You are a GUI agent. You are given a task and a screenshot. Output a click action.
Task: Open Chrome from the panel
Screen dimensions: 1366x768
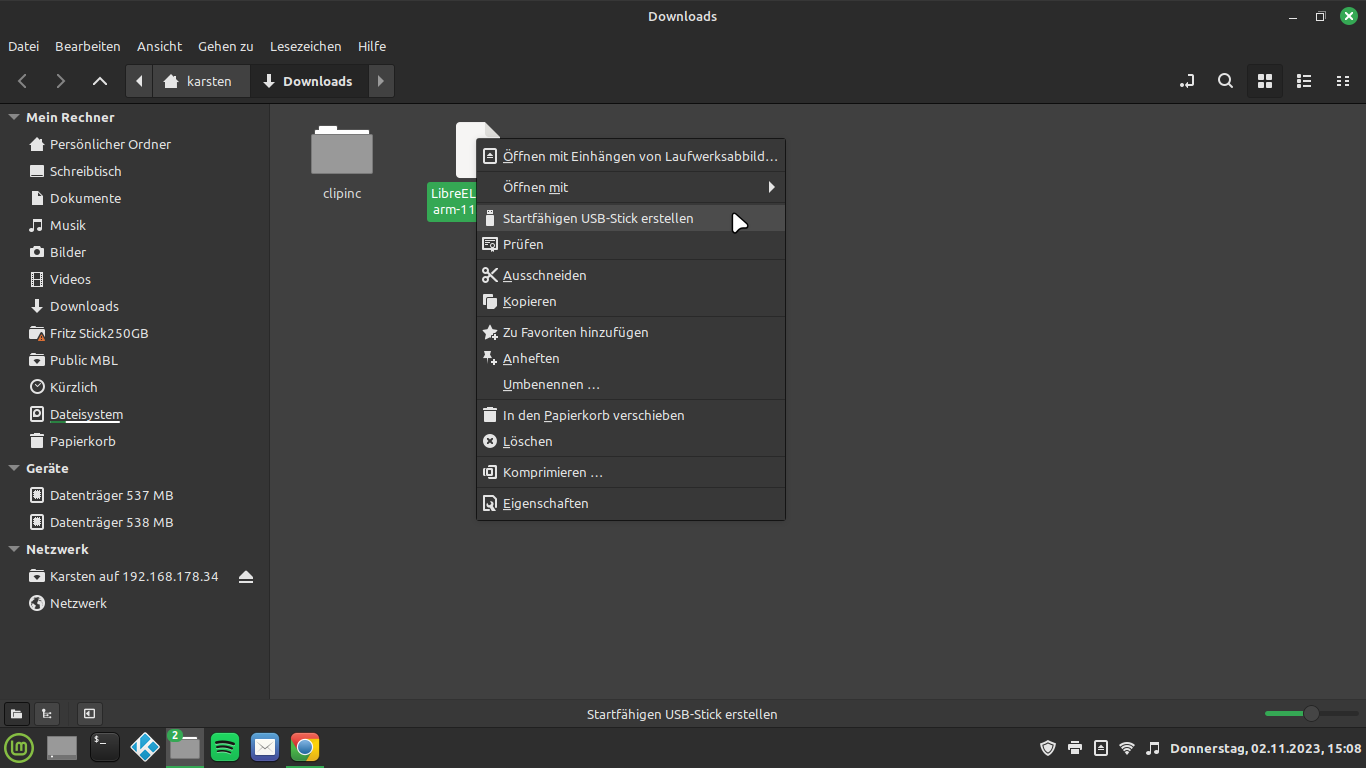coord(305,747)
